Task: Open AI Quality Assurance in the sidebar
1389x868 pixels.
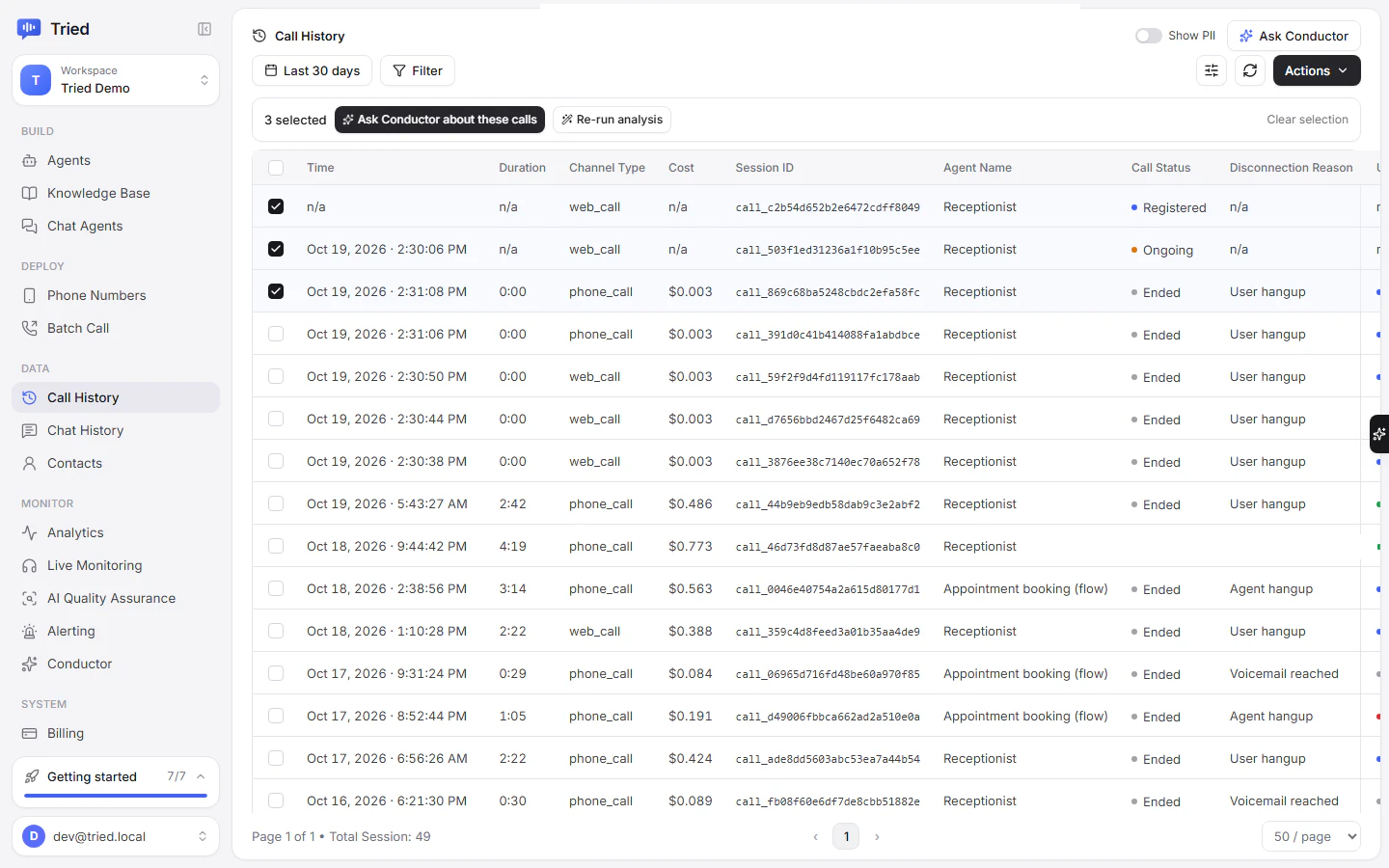Action: (x=116, y=598)
